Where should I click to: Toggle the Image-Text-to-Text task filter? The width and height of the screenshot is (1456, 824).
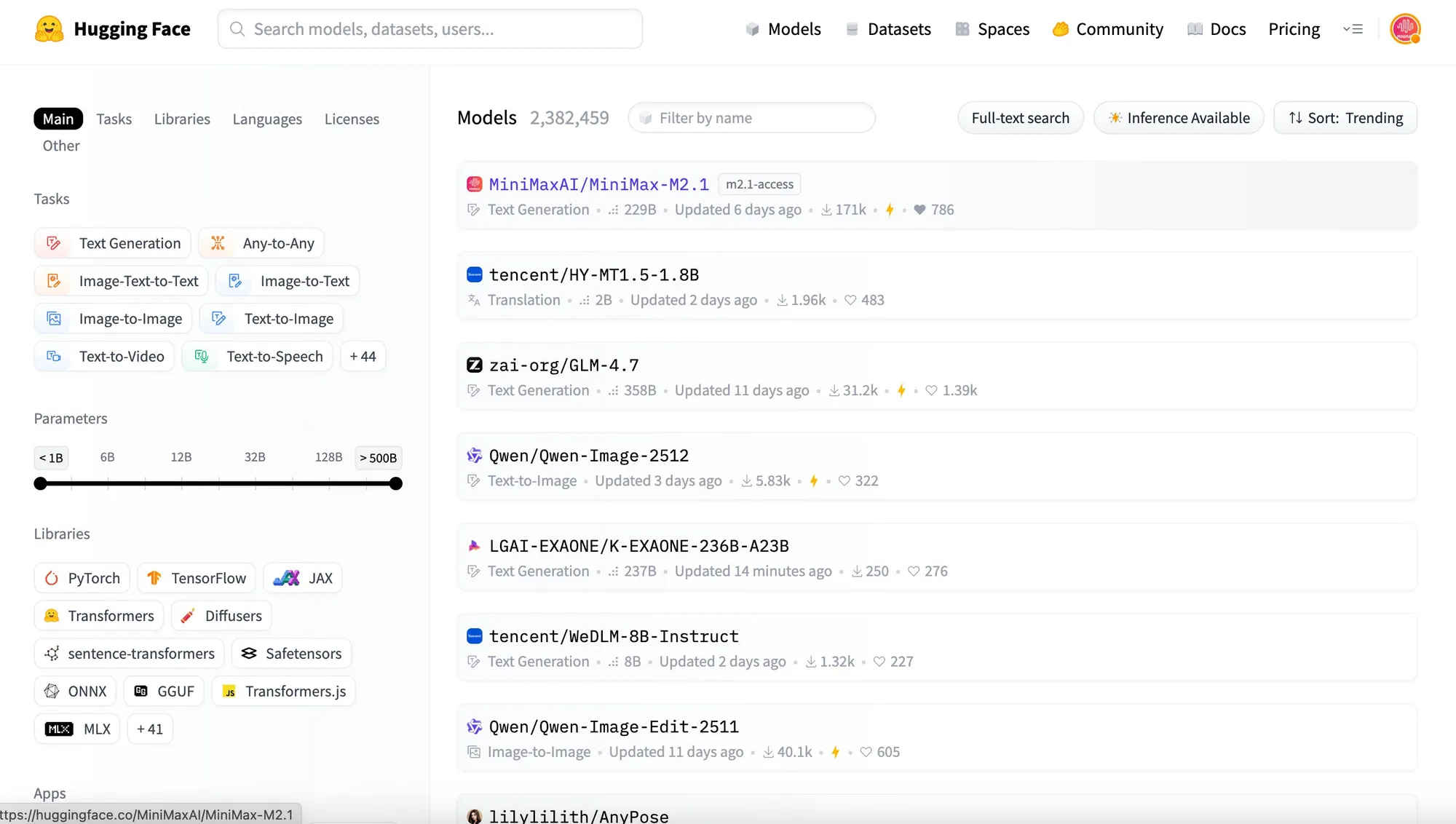[x=122, y=281]
